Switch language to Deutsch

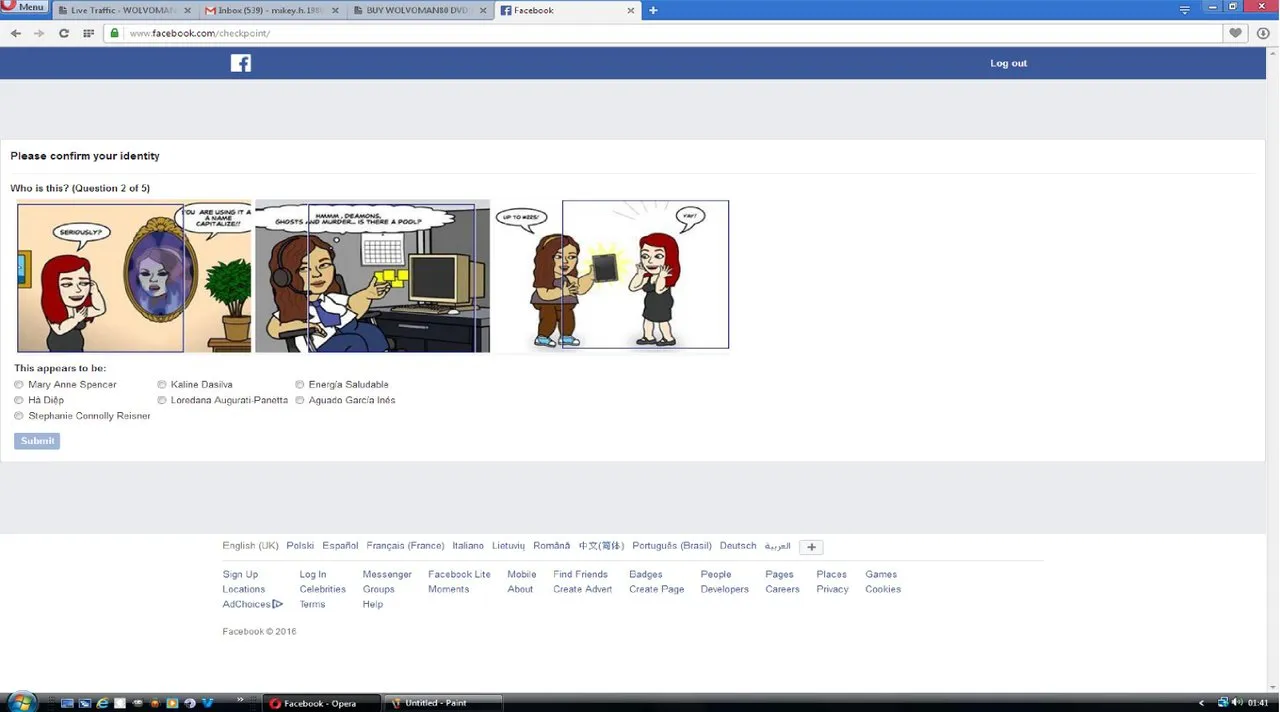click(x=738, y=546)
